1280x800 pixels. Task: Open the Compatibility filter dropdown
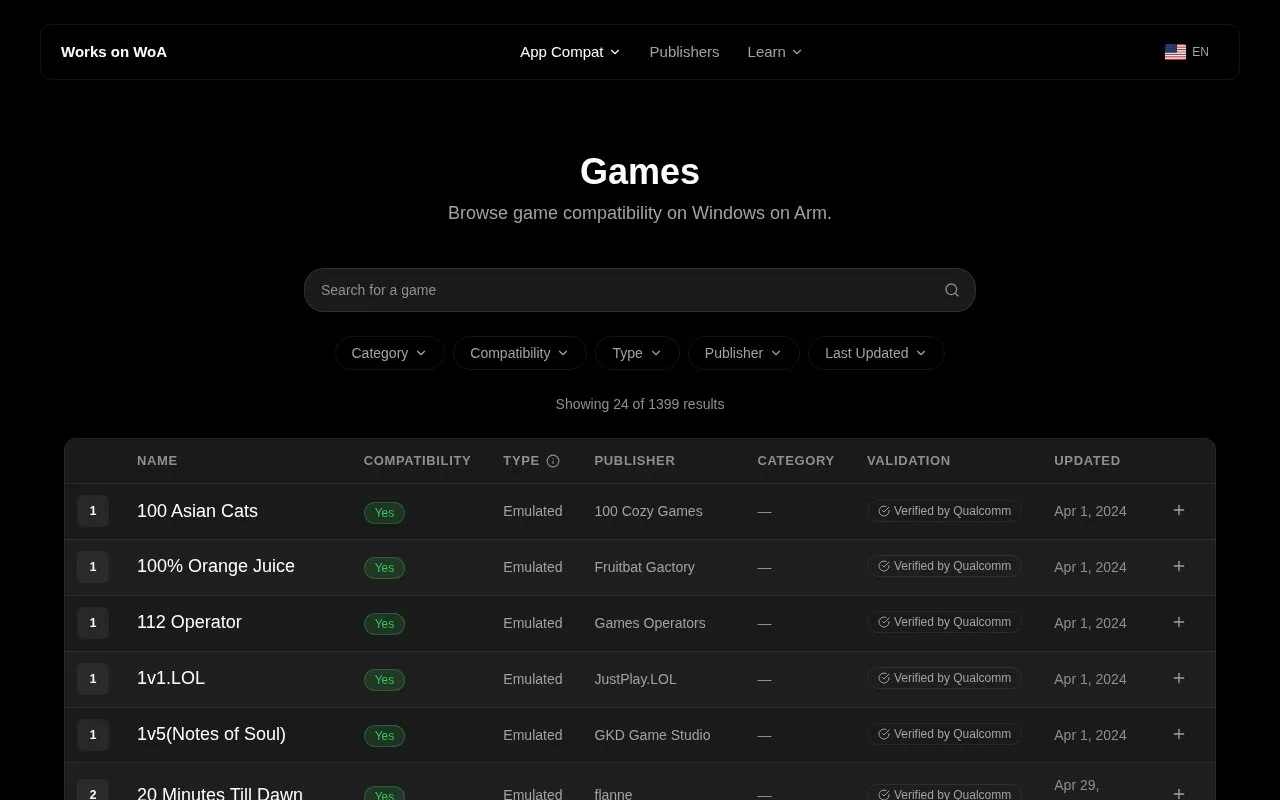(520, 353)
